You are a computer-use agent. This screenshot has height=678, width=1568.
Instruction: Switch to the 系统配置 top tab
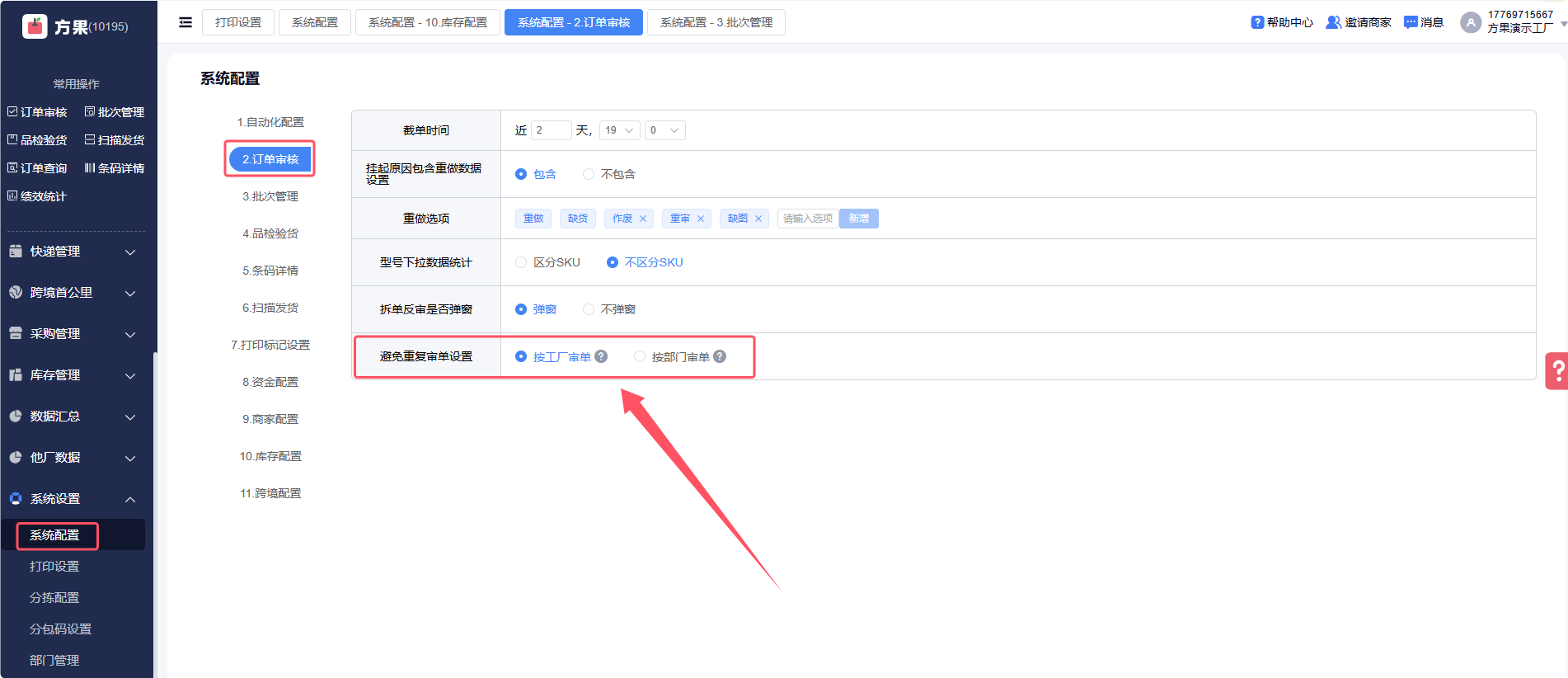(x=315, y=22)
